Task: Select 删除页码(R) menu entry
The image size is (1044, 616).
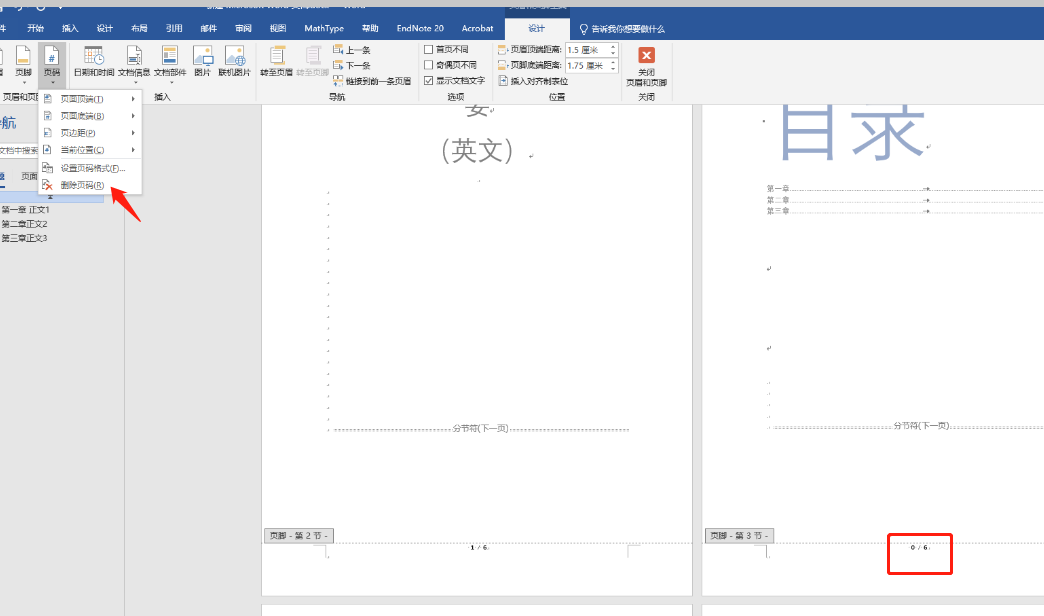Action: 90,185
